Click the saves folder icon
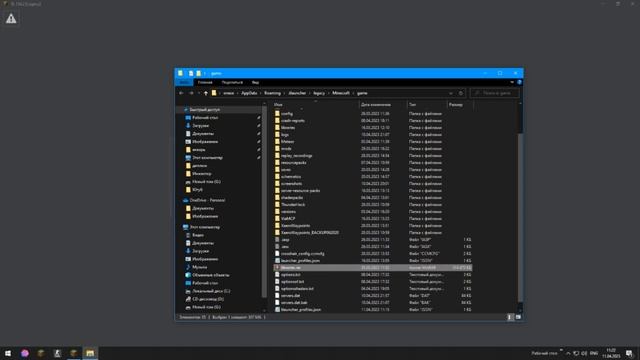This screenshot has width=640, height=360. pyautogui.click(x=277, y=169)
